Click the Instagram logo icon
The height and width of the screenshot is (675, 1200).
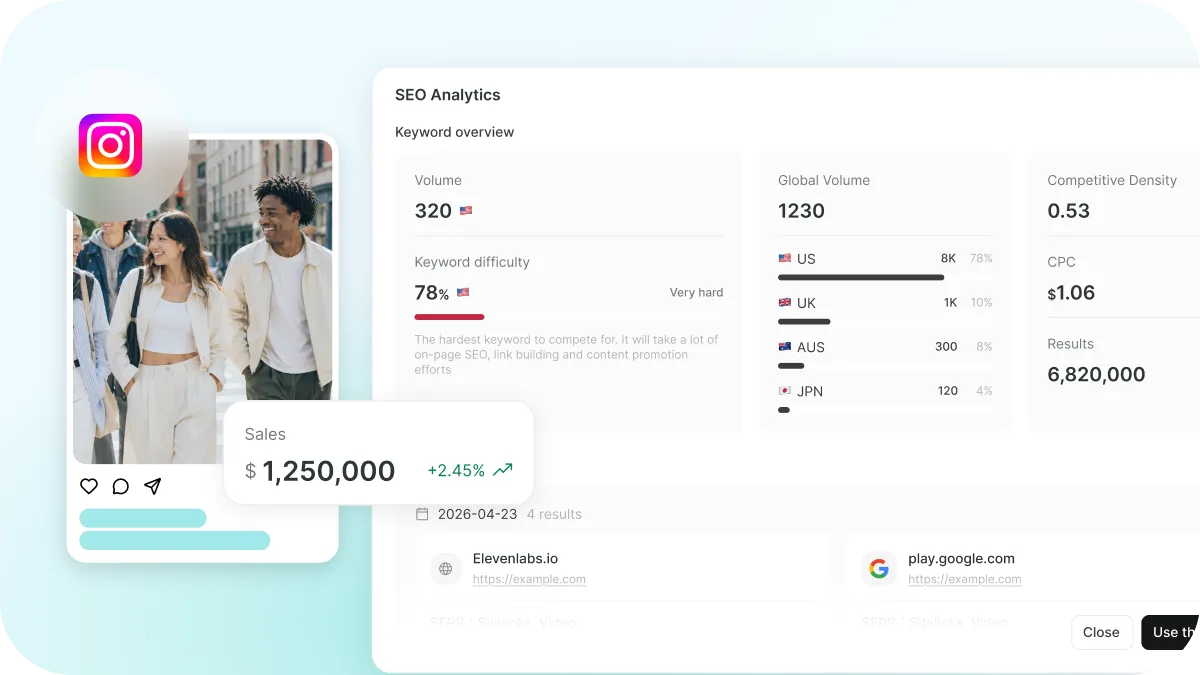click(x=110, y=145)
